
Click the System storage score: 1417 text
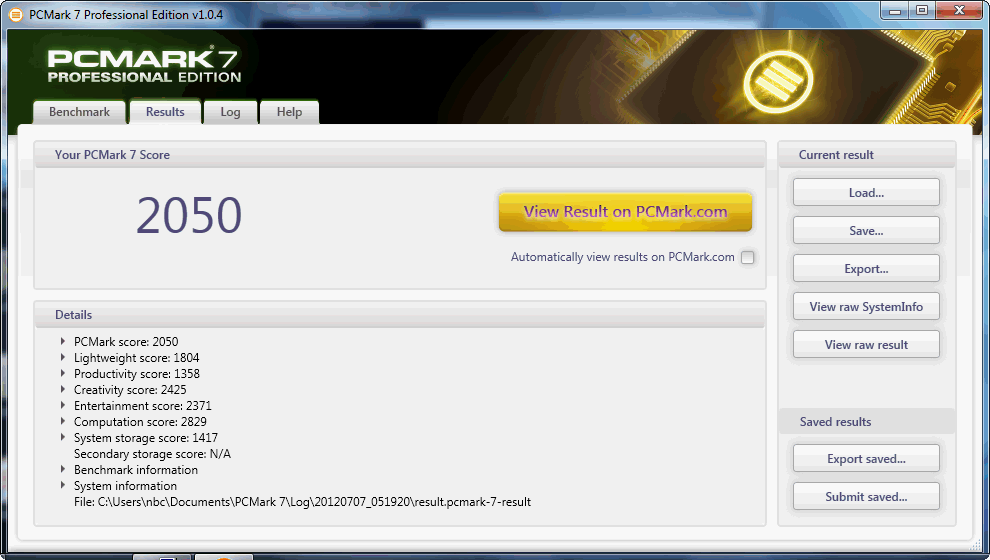[x=146, y=438]
